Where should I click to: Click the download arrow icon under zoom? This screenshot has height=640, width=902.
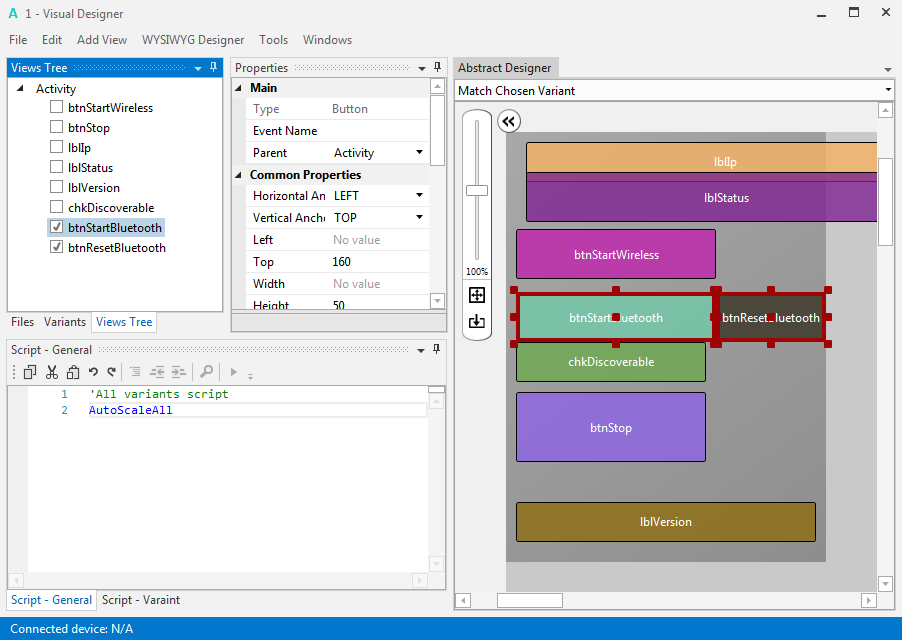[477, 321]
